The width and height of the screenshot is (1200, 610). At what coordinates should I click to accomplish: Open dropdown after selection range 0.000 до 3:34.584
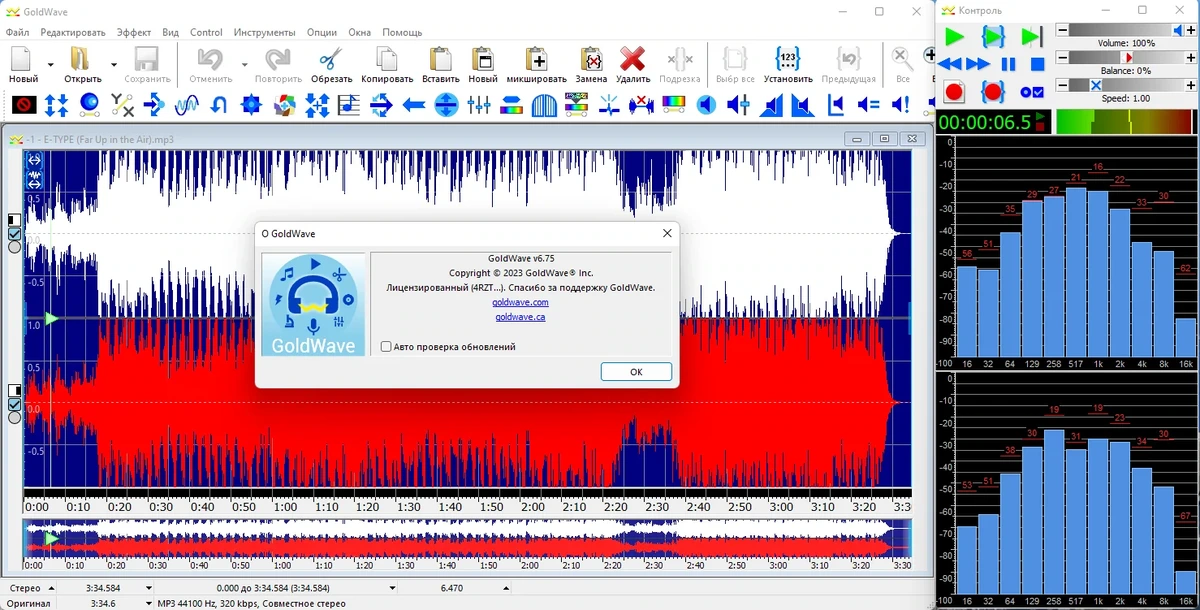392,588
